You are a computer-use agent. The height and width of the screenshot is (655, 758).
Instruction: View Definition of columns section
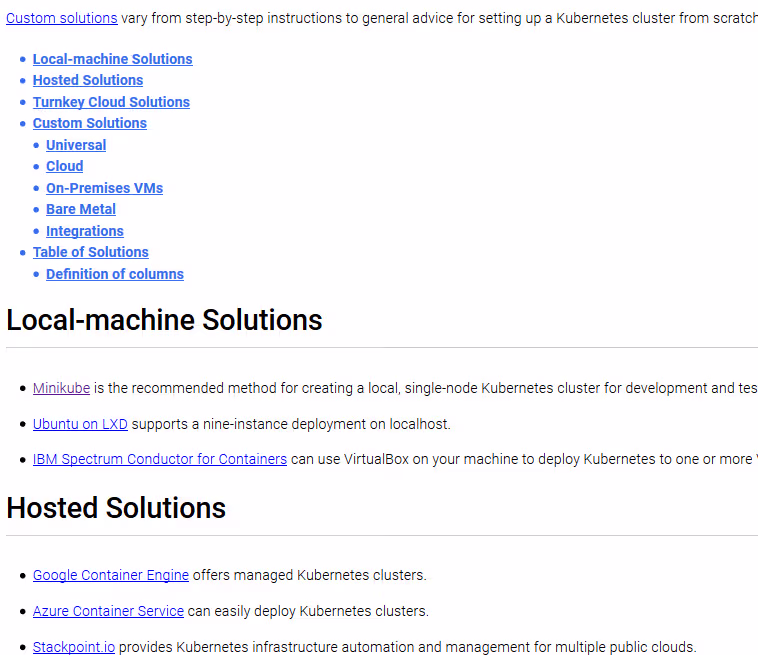(115, 274)
